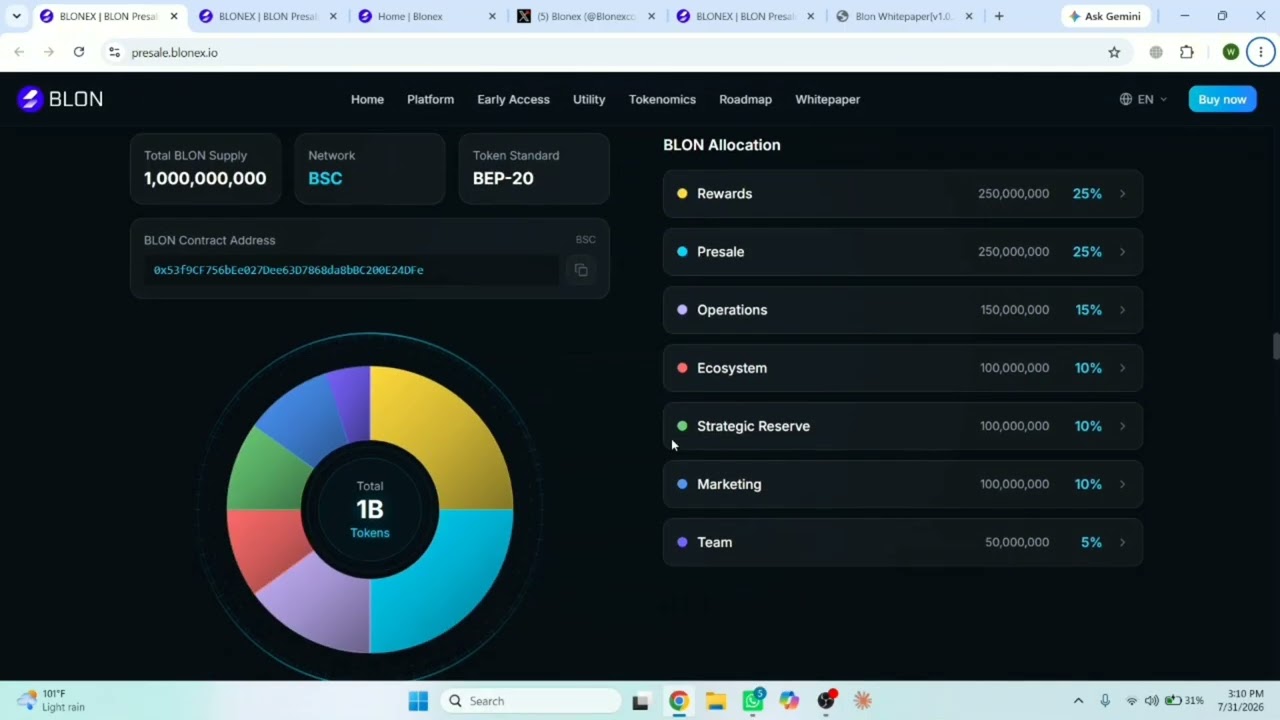1280x720 pixels.
Task: Open the Platform nav item
Action: click(x=430, y=99)
